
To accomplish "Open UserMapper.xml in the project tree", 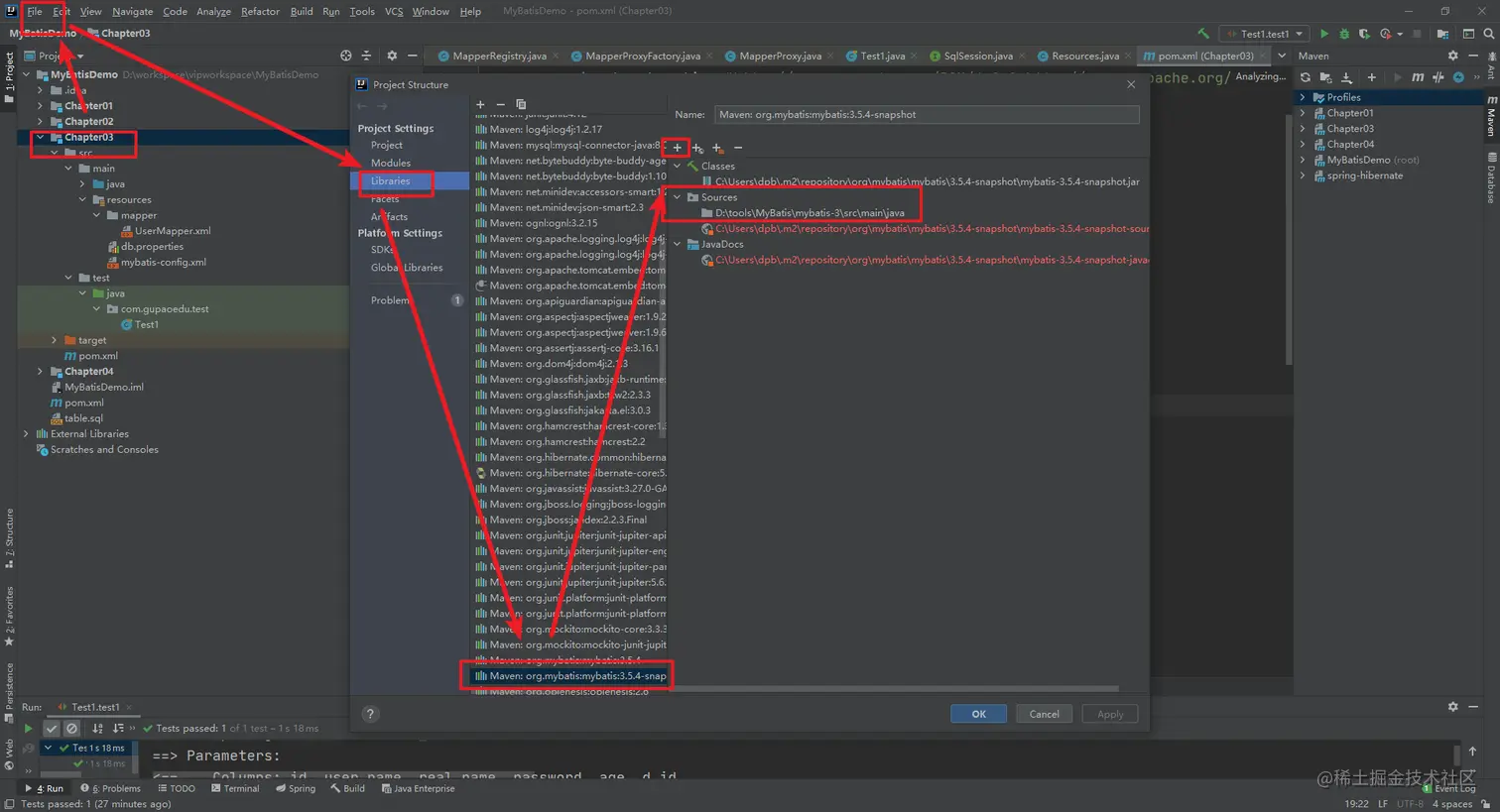I will coord(173,231).
